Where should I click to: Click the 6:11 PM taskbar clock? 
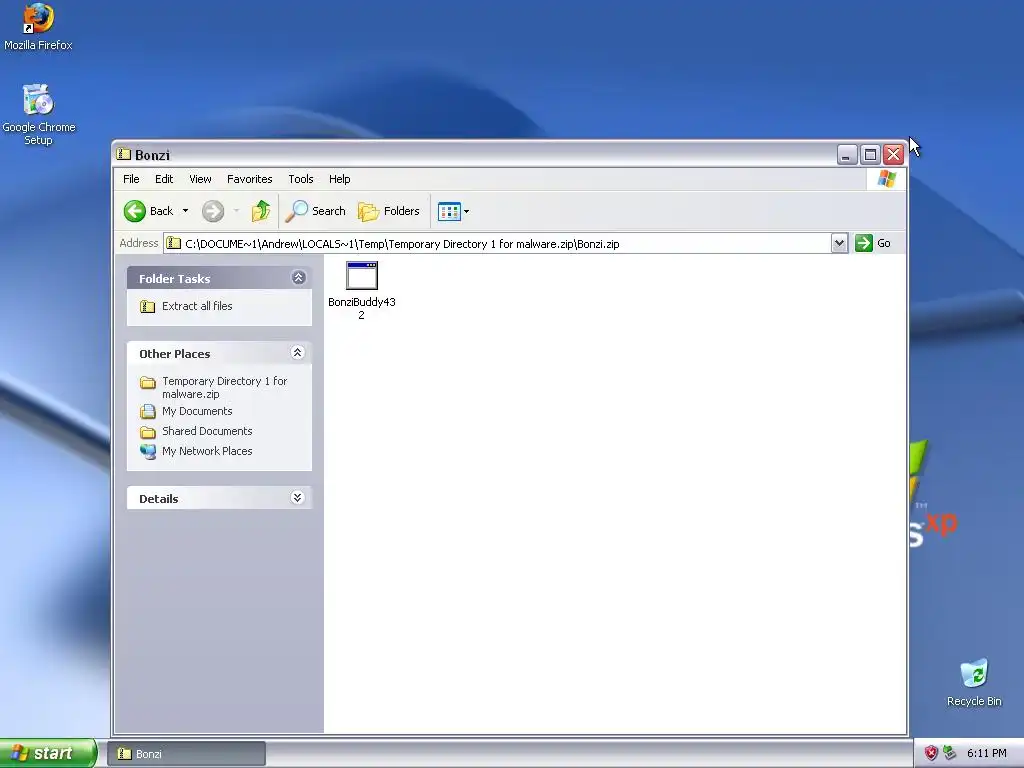pyautogui.click(x=987, y=753)
